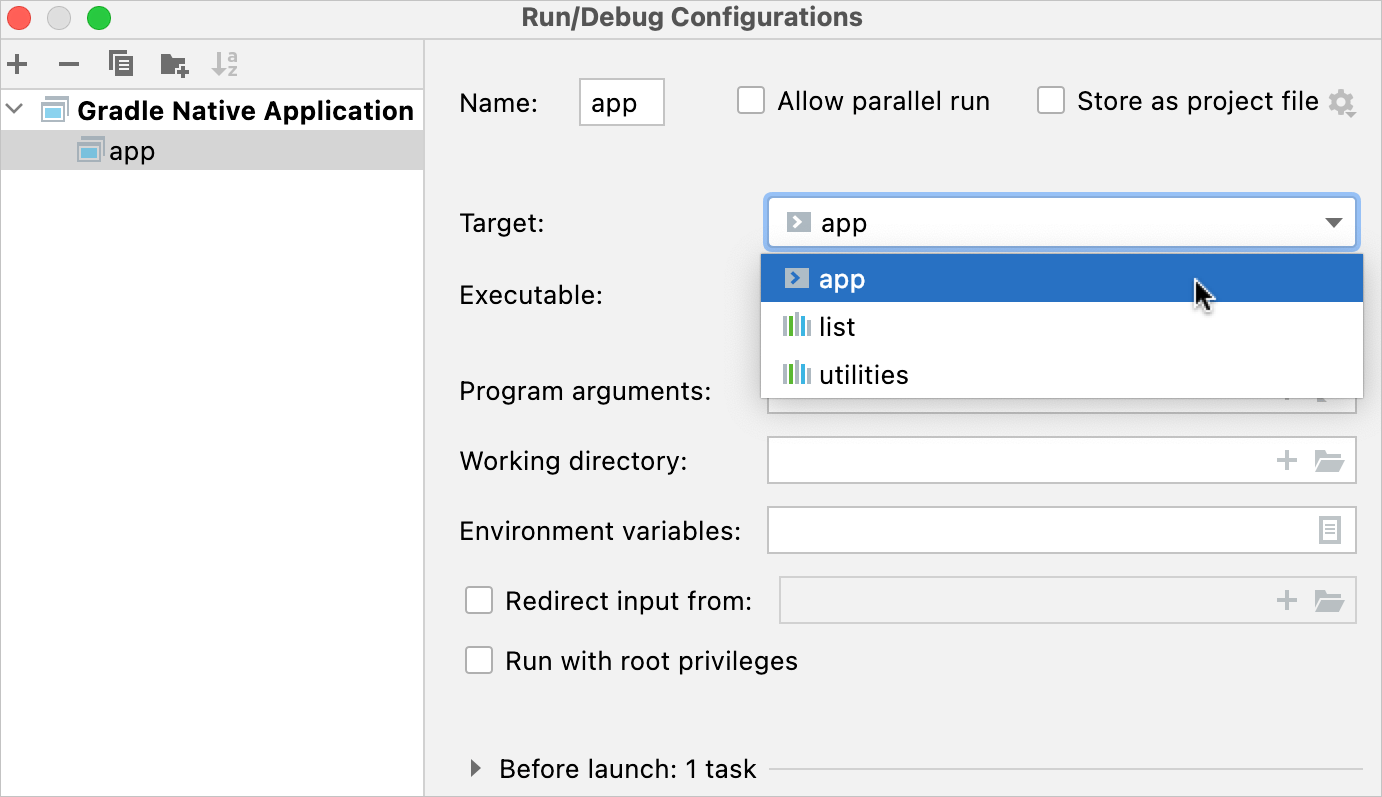The image size is (1382, 797).
Task: Create a new configuration folder
Action: (174, 65)
